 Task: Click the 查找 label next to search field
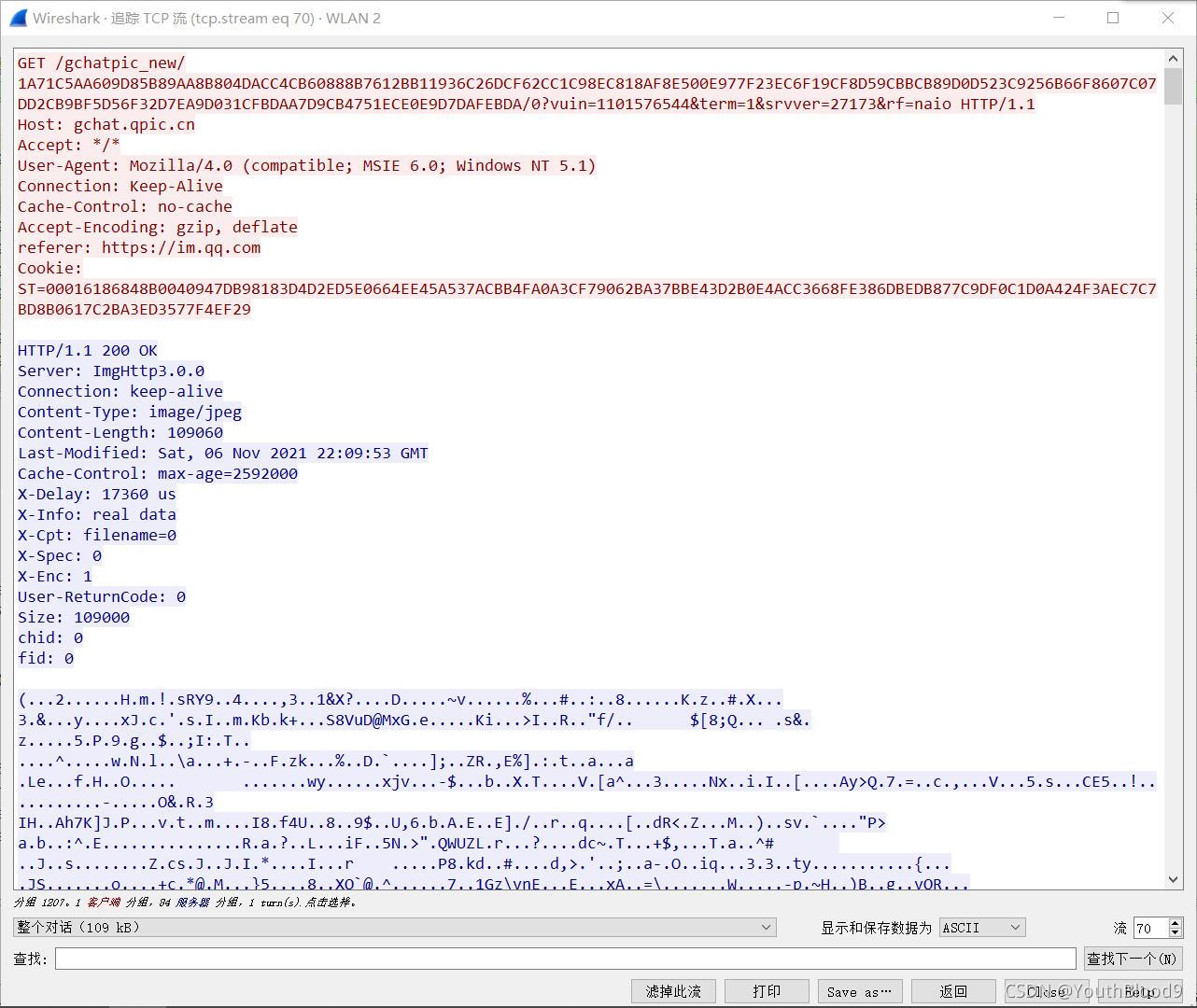[30, 959]
